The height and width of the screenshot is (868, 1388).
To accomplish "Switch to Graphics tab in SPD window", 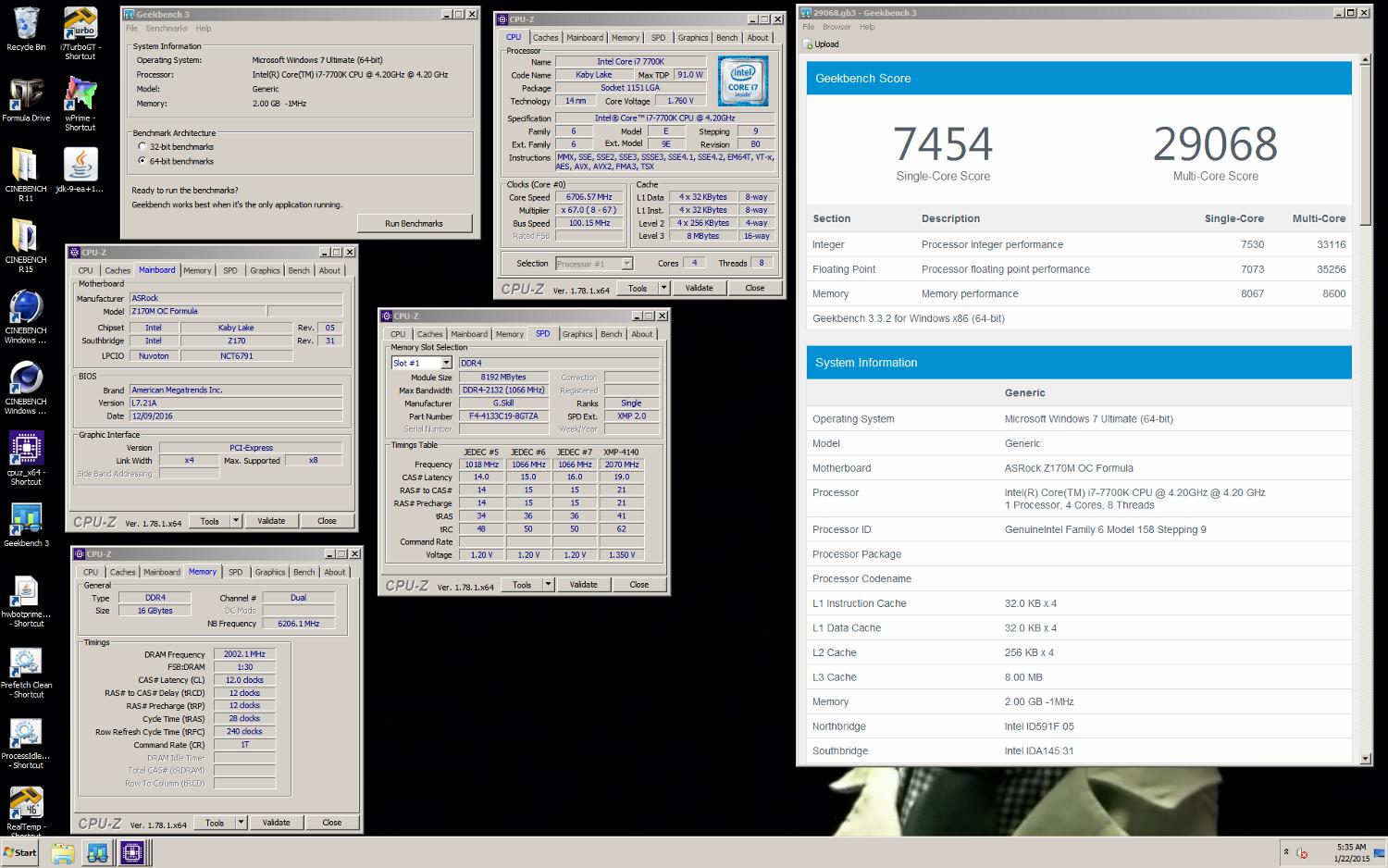I will pos(577,334).
